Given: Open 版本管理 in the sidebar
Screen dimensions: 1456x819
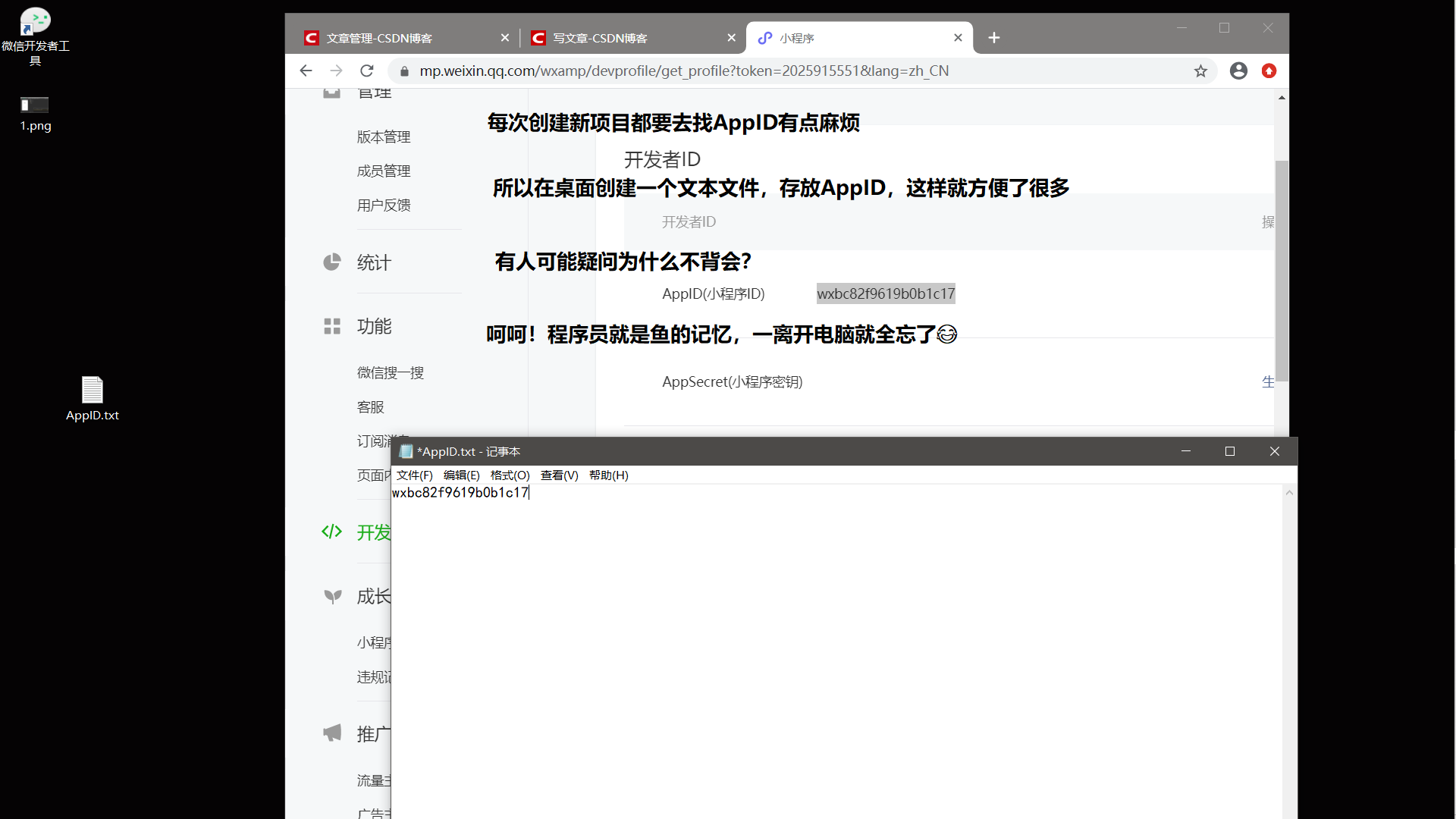Looking at the screenshot, I should pos(384,137).
